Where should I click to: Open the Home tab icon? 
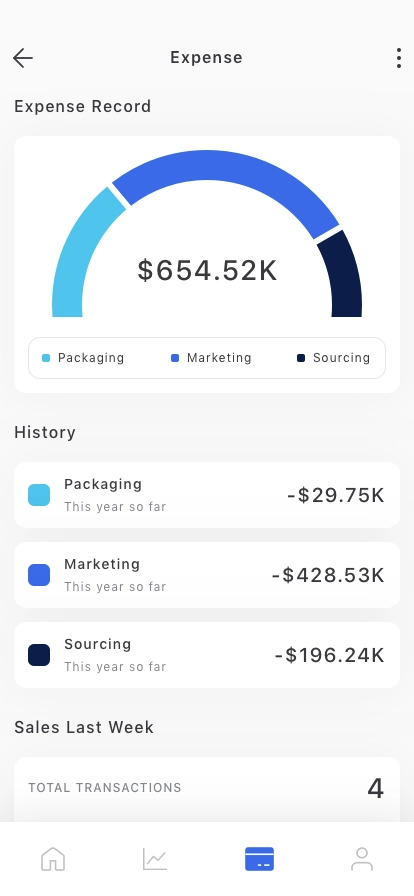point(53,859)
